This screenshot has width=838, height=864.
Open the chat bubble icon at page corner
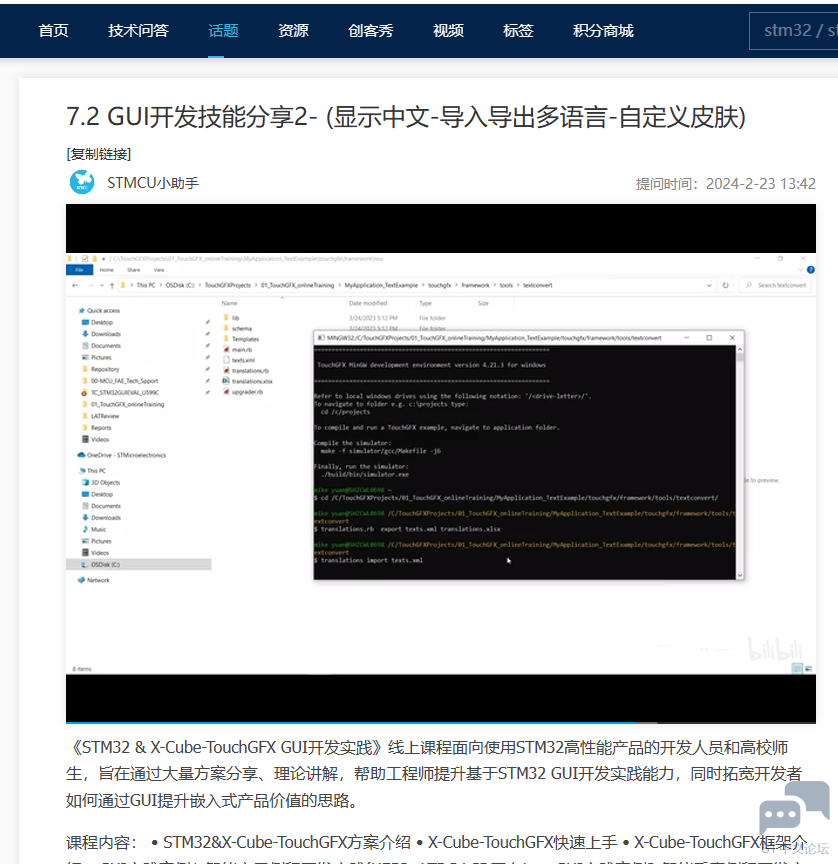click(x=794, y=808)
